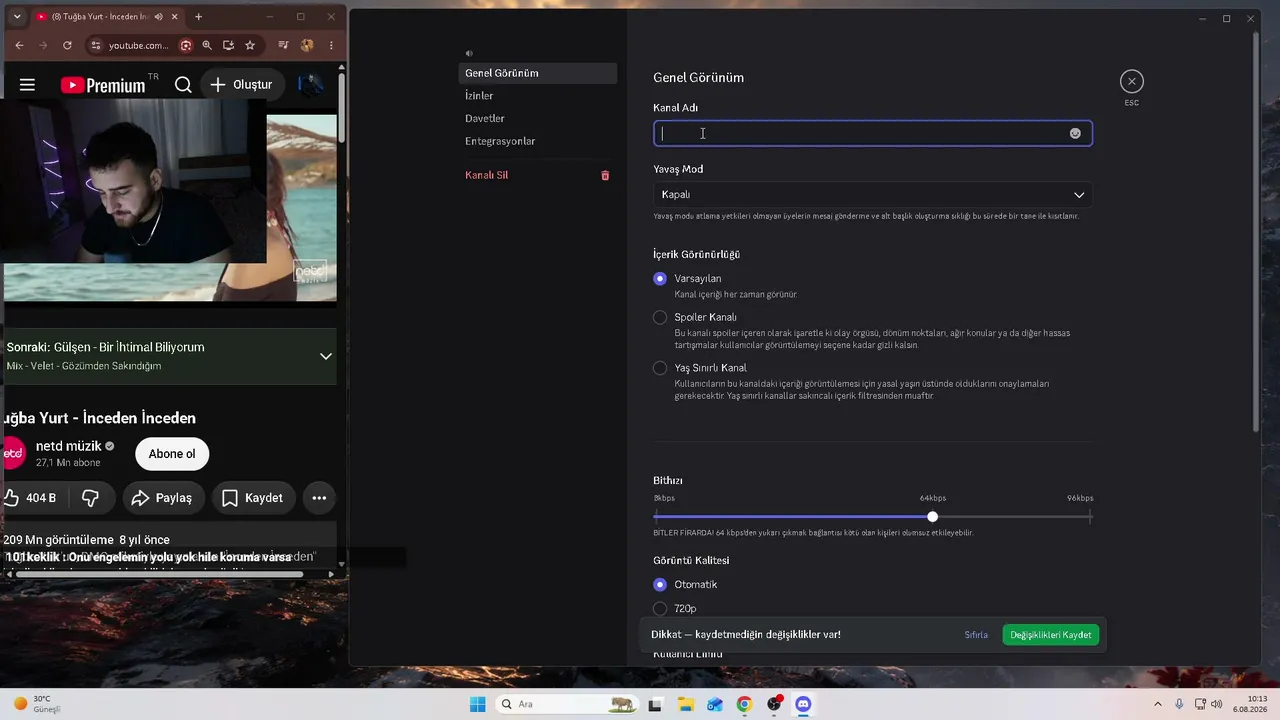Click the Oluştur create button
The width and height of the screenshot is (1280, 720).
point(241,85)
